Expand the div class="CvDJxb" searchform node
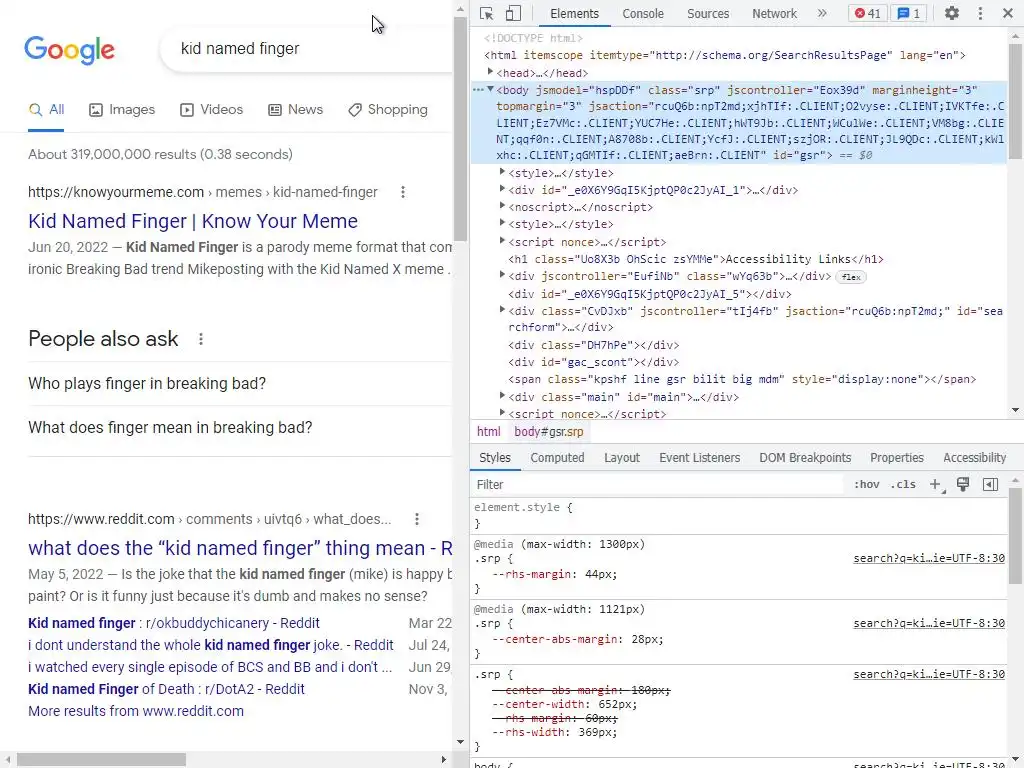 click(x=502, y=310)
